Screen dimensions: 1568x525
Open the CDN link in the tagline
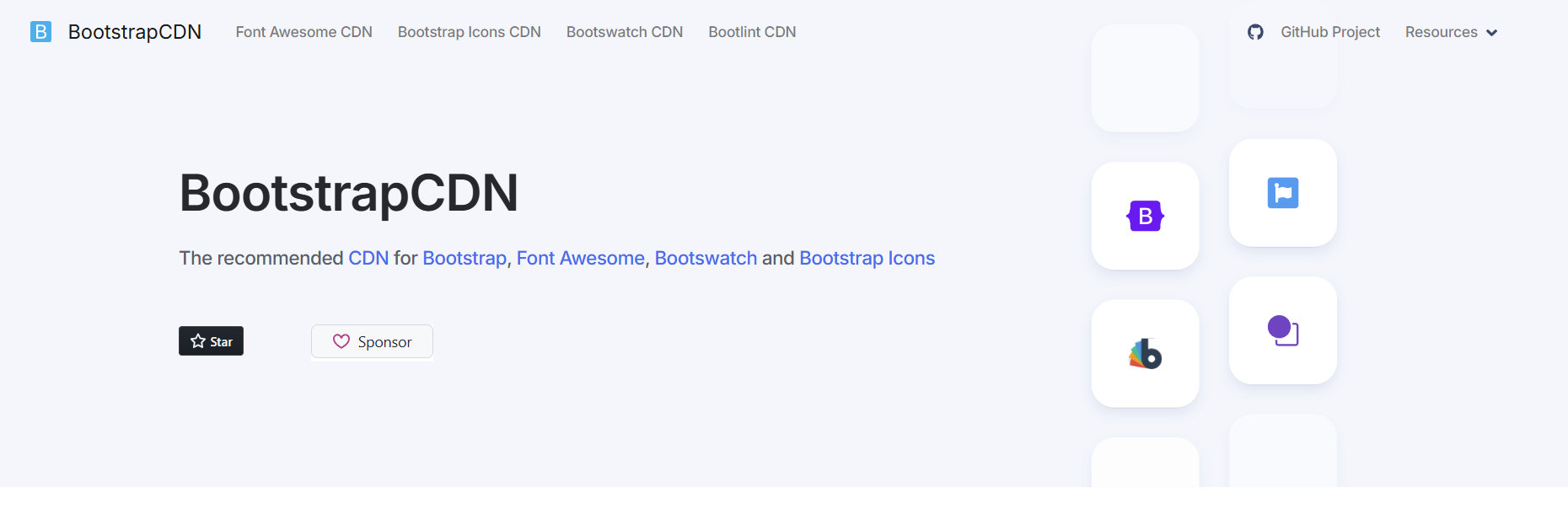click(368, 258)
